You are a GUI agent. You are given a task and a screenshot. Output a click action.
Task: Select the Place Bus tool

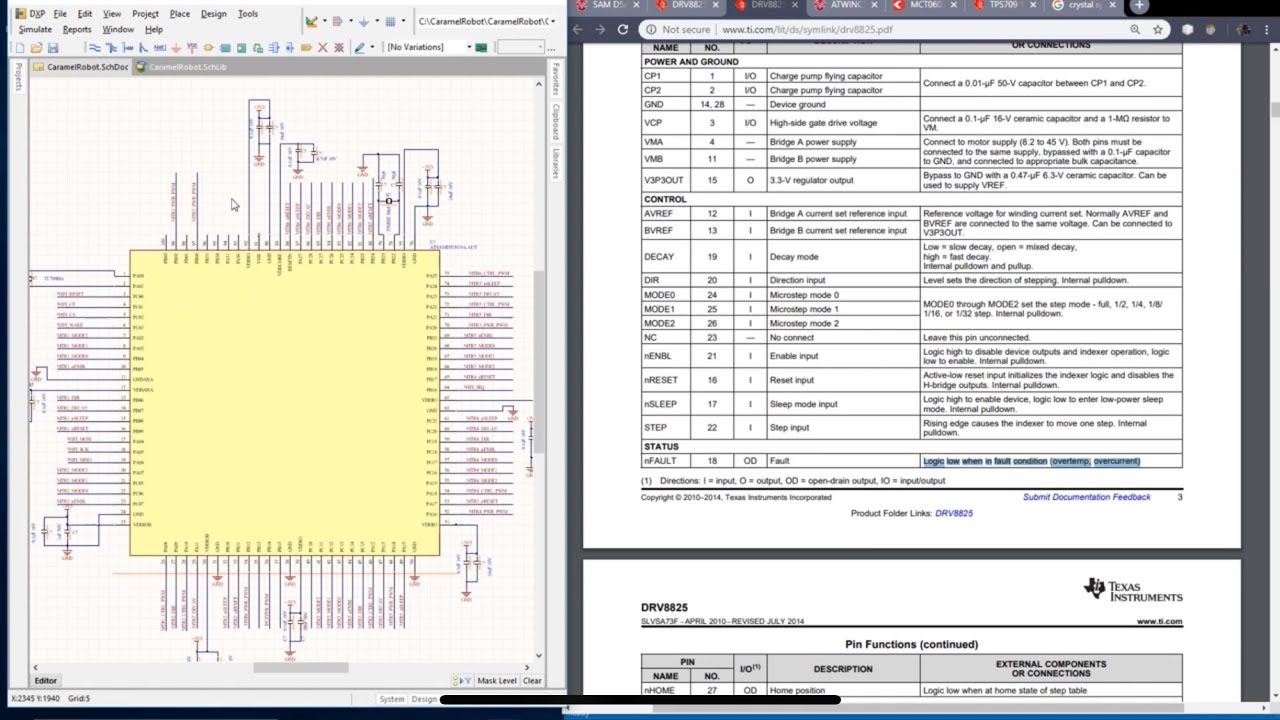(110, 47)
